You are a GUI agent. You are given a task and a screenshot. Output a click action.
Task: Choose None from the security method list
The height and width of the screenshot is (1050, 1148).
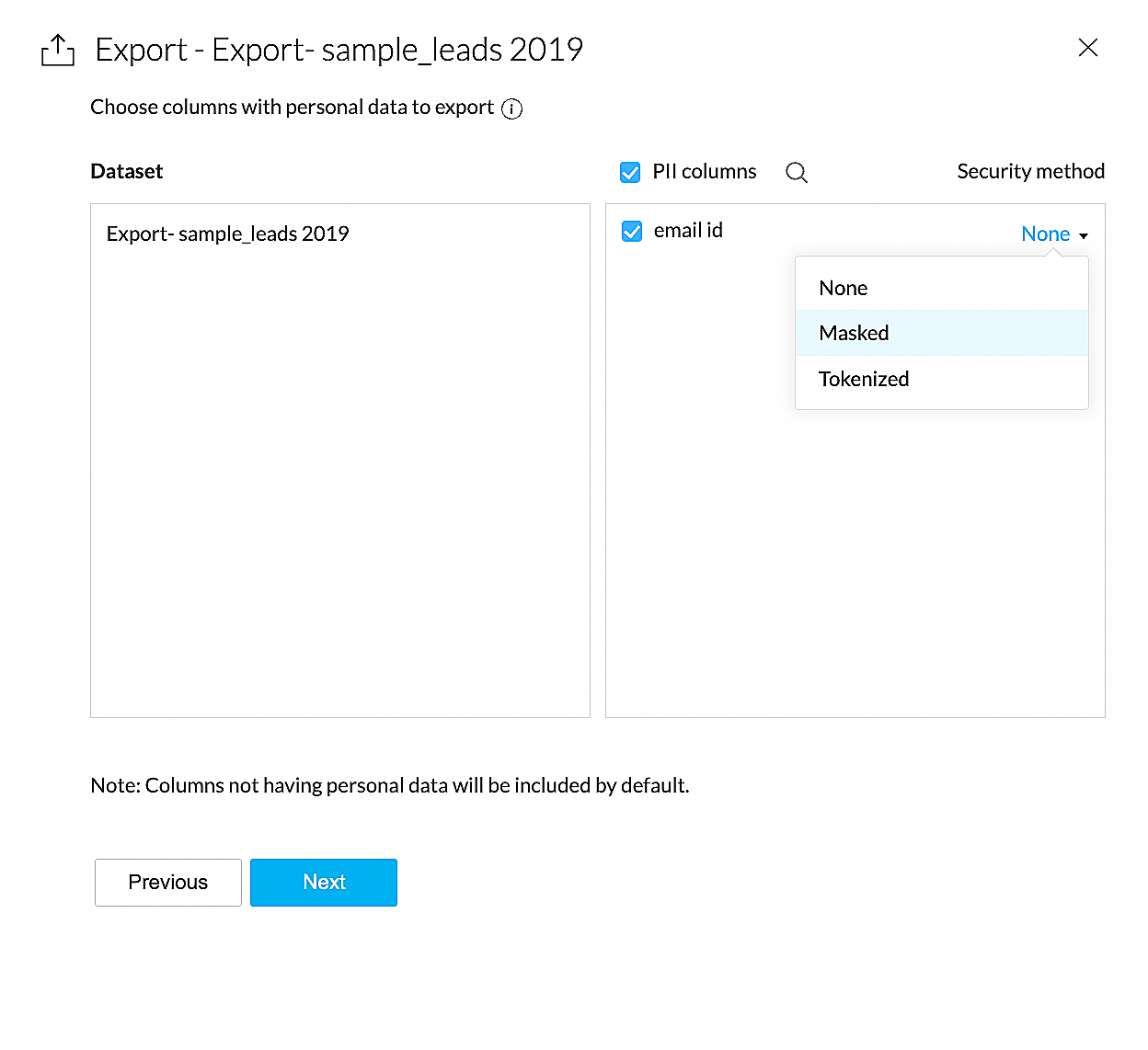(844, 288)
